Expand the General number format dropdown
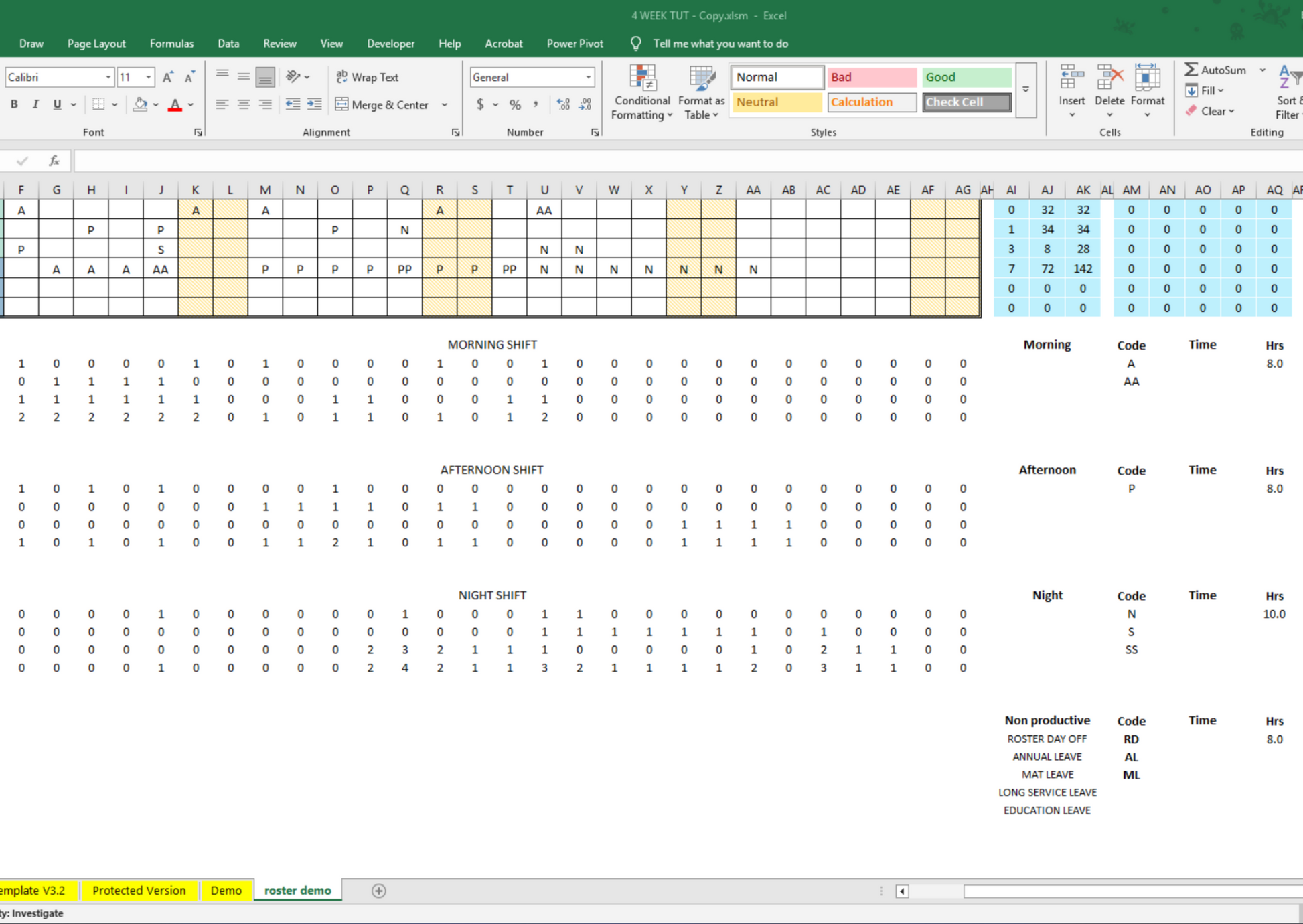Viewport: 1303px width, 924px height. pos(588,77)
